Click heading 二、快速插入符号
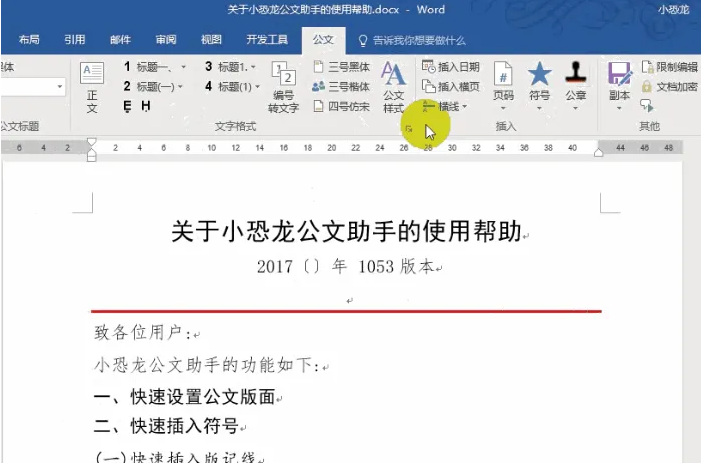This screenshot has height=476, width=702. 166,425
